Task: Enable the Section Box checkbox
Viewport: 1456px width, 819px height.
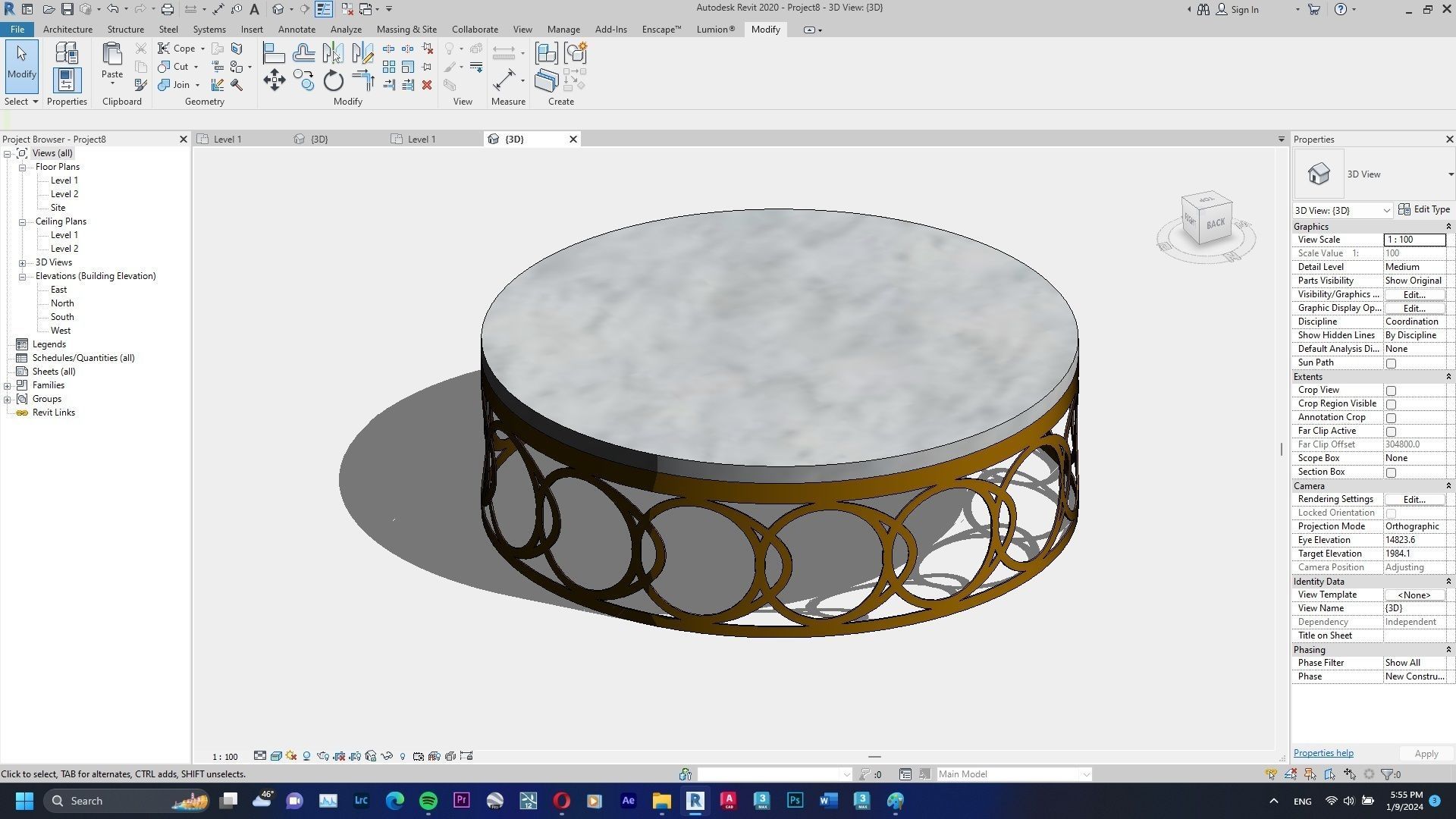Action: point(1391,472)
